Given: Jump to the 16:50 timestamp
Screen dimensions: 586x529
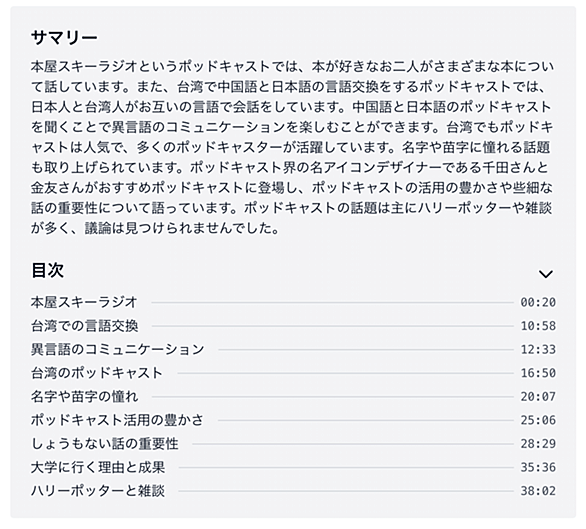Looking at the screenshot, I should pyautogui.click(x=538, y=373).
